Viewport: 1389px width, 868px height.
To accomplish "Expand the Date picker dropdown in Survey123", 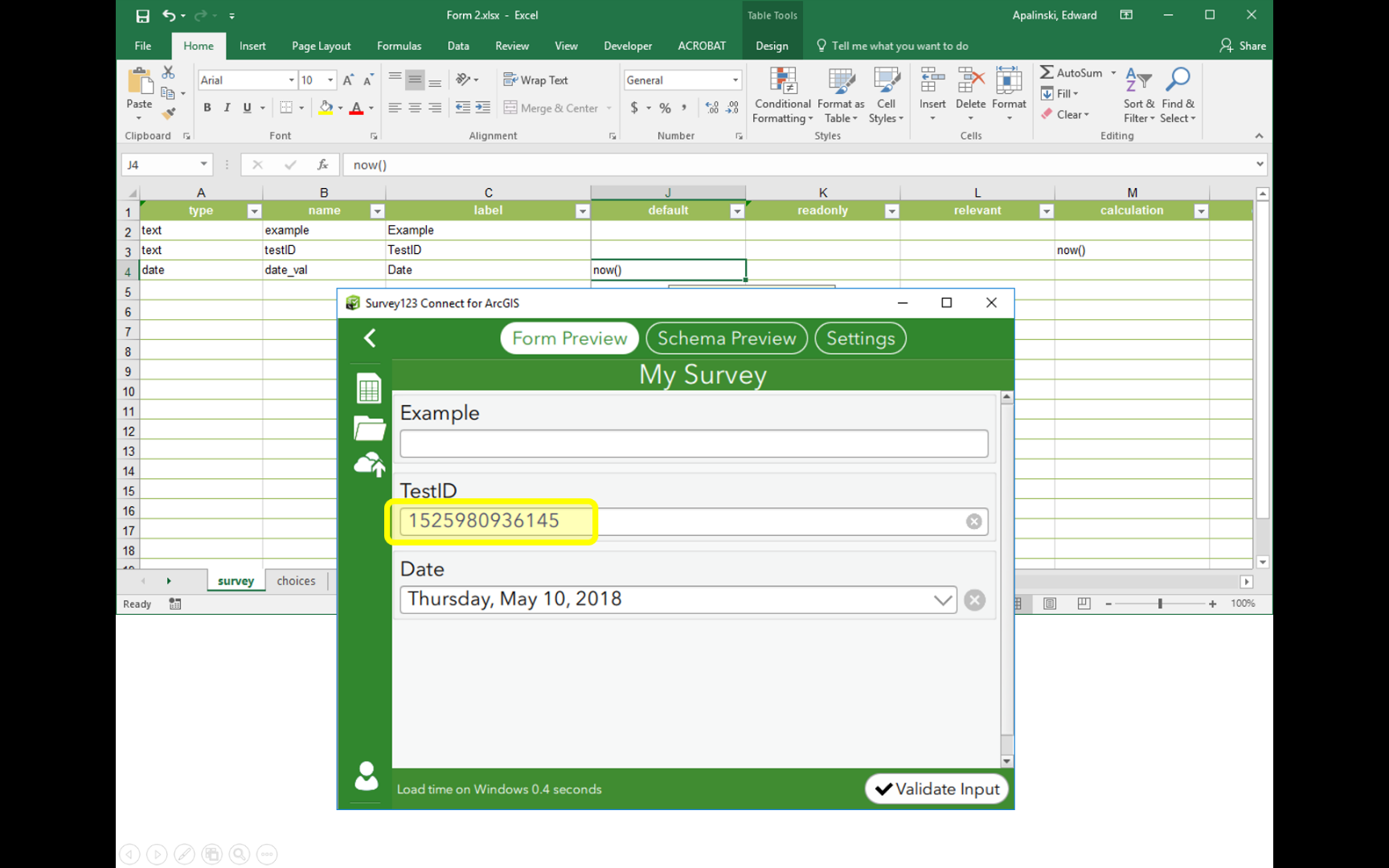I will point(943,600).
